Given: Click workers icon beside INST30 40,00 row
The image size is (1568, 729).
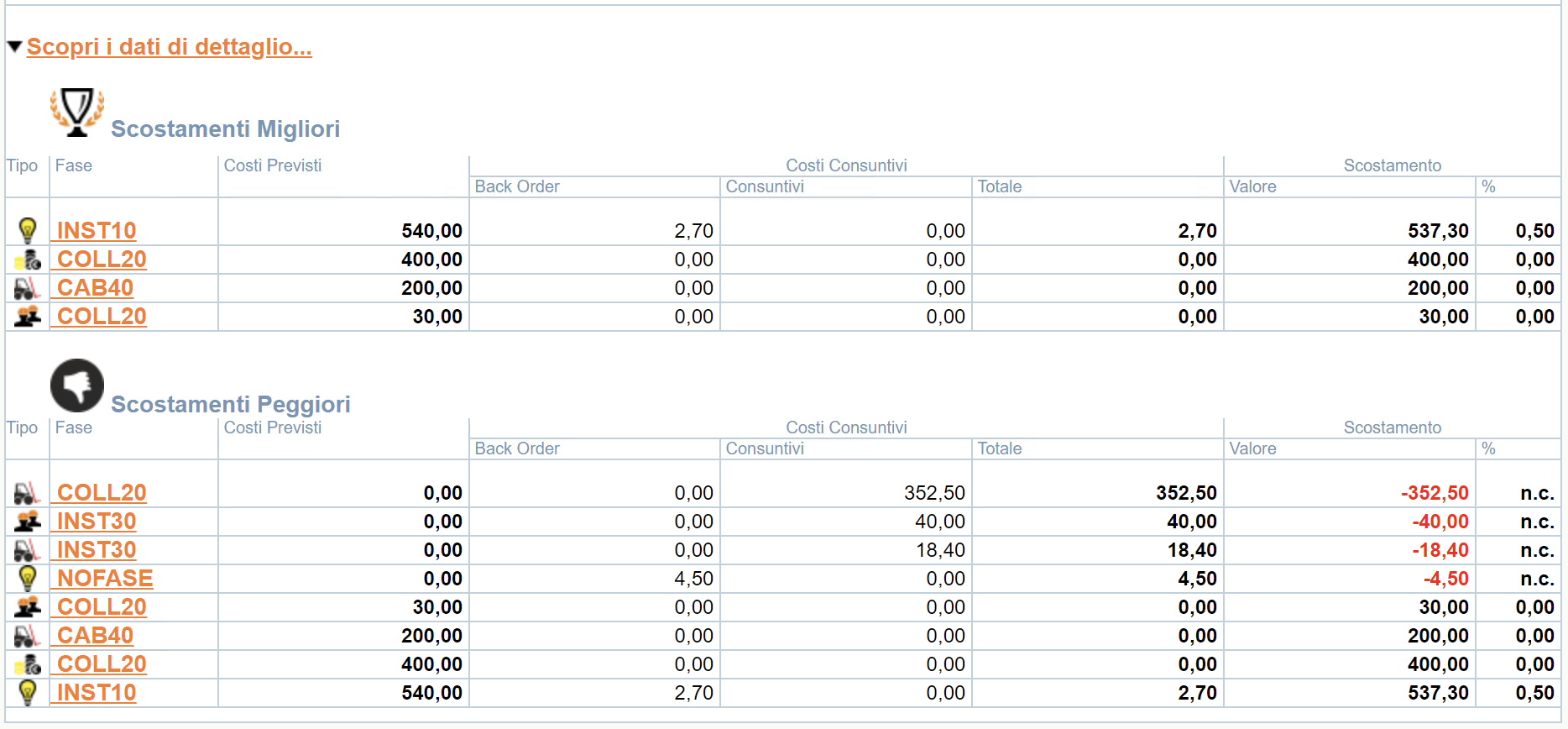Looking at the screenshot, I should tap(28, 522).
